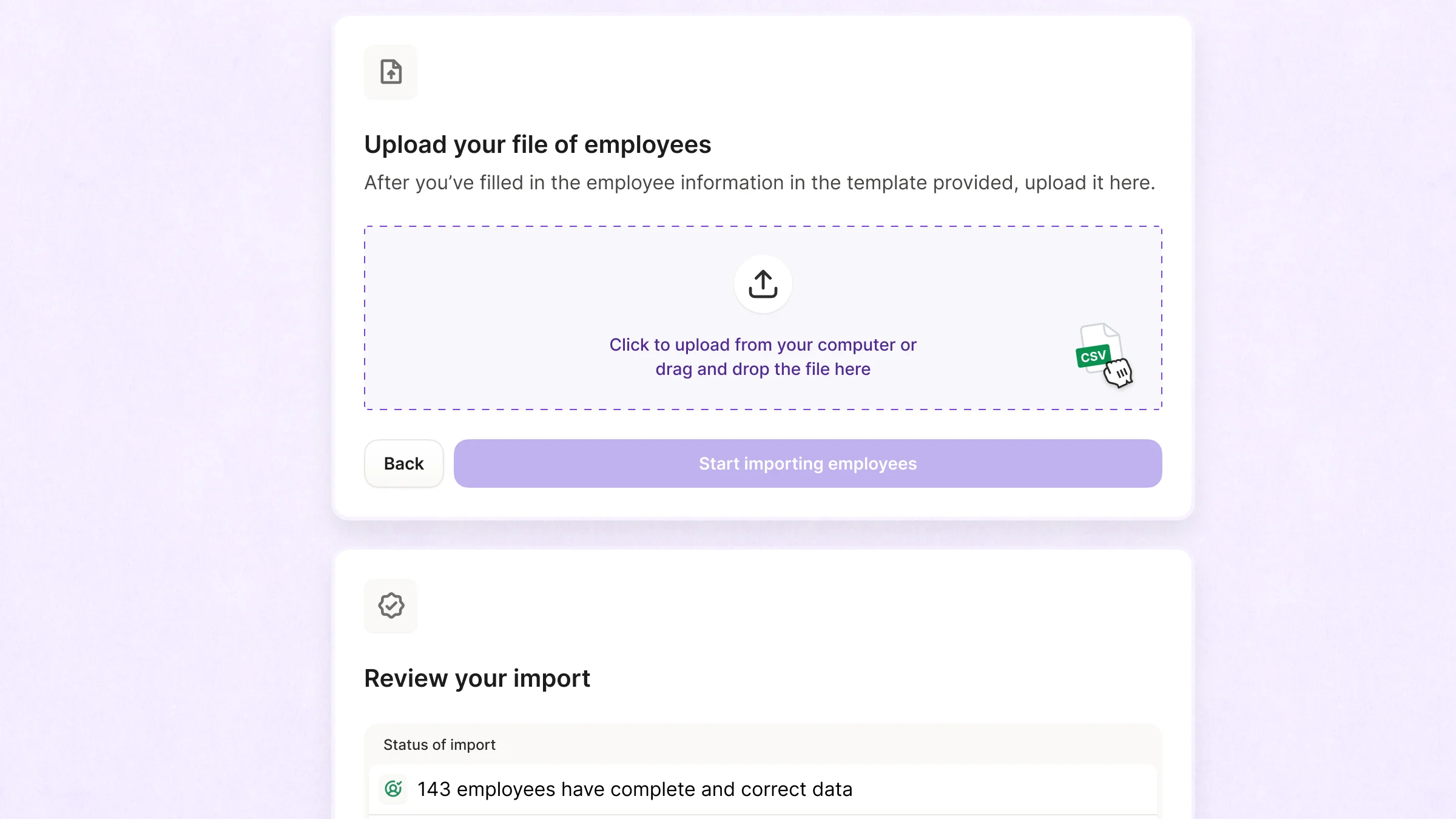
Task: Click the file upload icon tile
Action: [391, 72]
